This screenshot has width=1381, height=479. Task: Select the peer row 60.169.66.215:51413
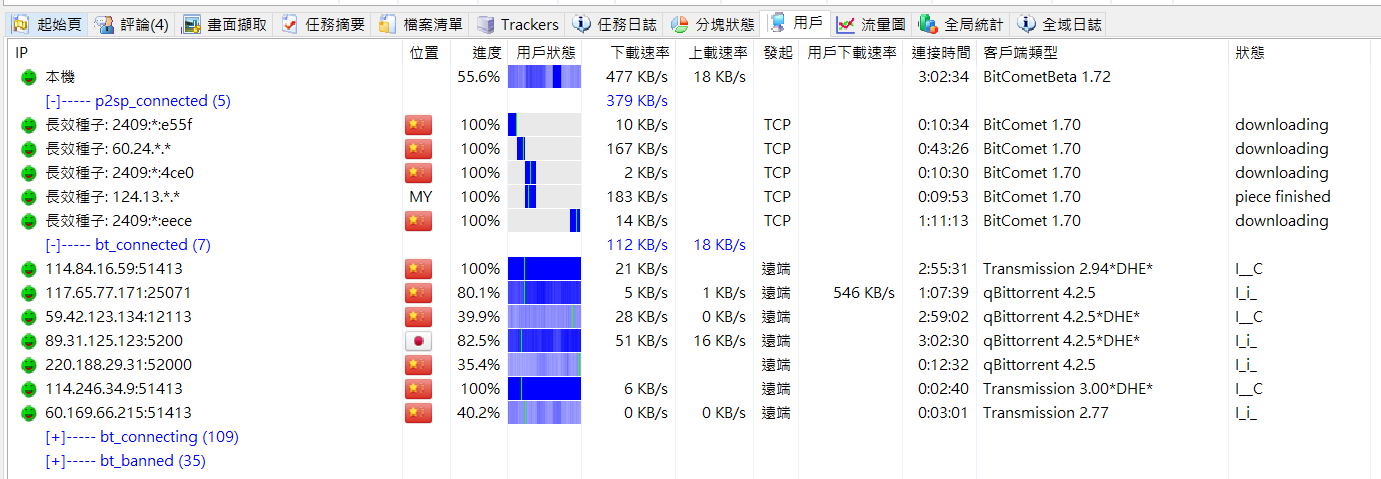(x=118, y=413)
